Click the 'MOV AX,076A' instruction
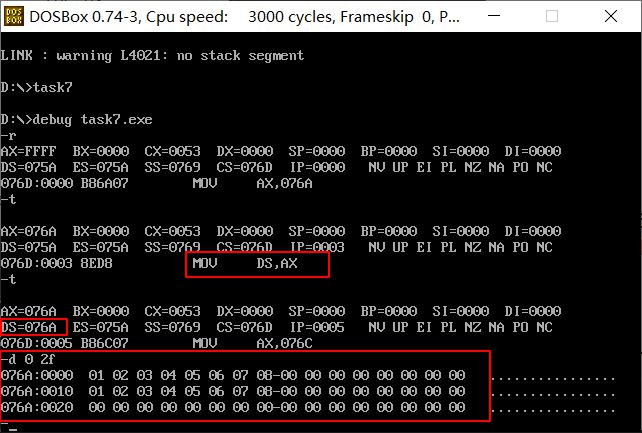The width and height of the screenshot is (642, 433). point(252,183)
